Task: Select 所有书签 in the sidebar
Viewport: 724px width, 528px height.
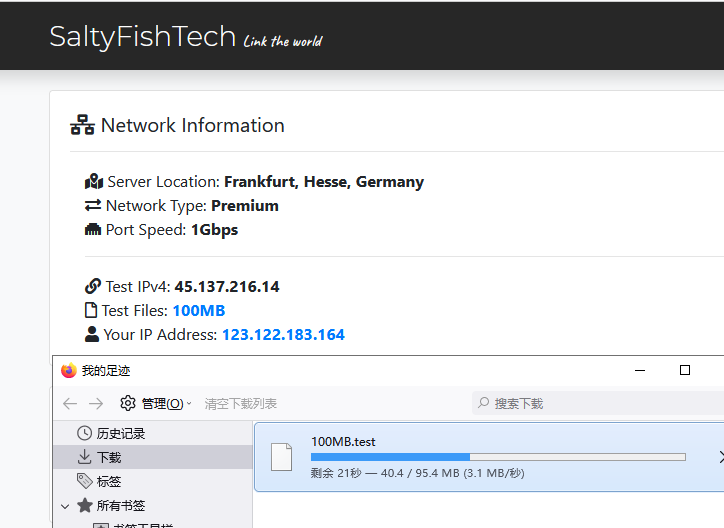Action: pyautogui.click(x=153, y=505)
